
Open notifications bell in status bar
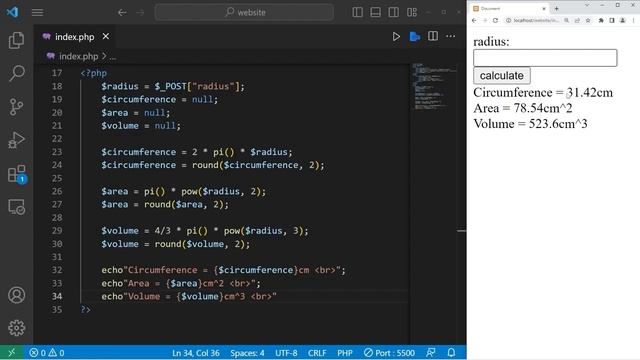[x=451, y=353]
